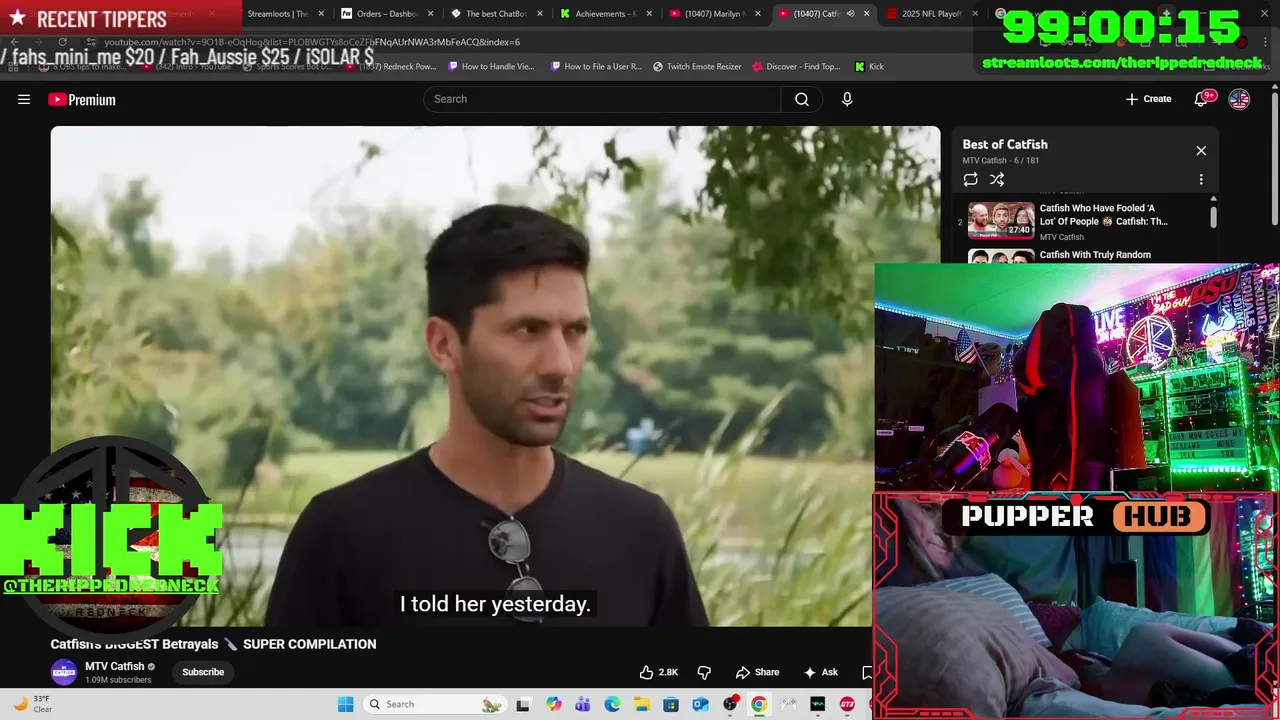Switch to the Streamloots browser tab
1280x720 pixels.
tap(278, 14)
